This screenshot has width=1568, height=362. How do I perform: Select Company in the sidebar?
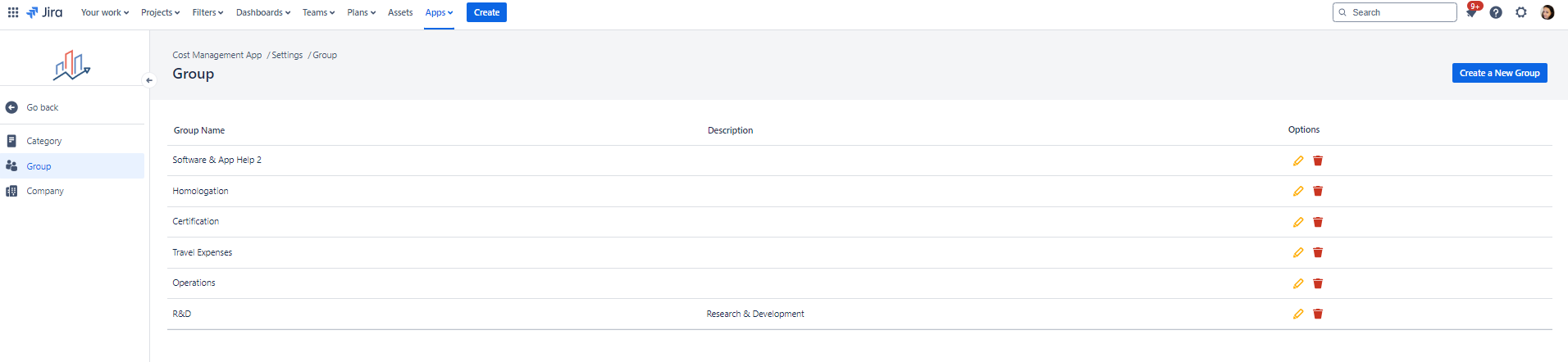point(72,191)
